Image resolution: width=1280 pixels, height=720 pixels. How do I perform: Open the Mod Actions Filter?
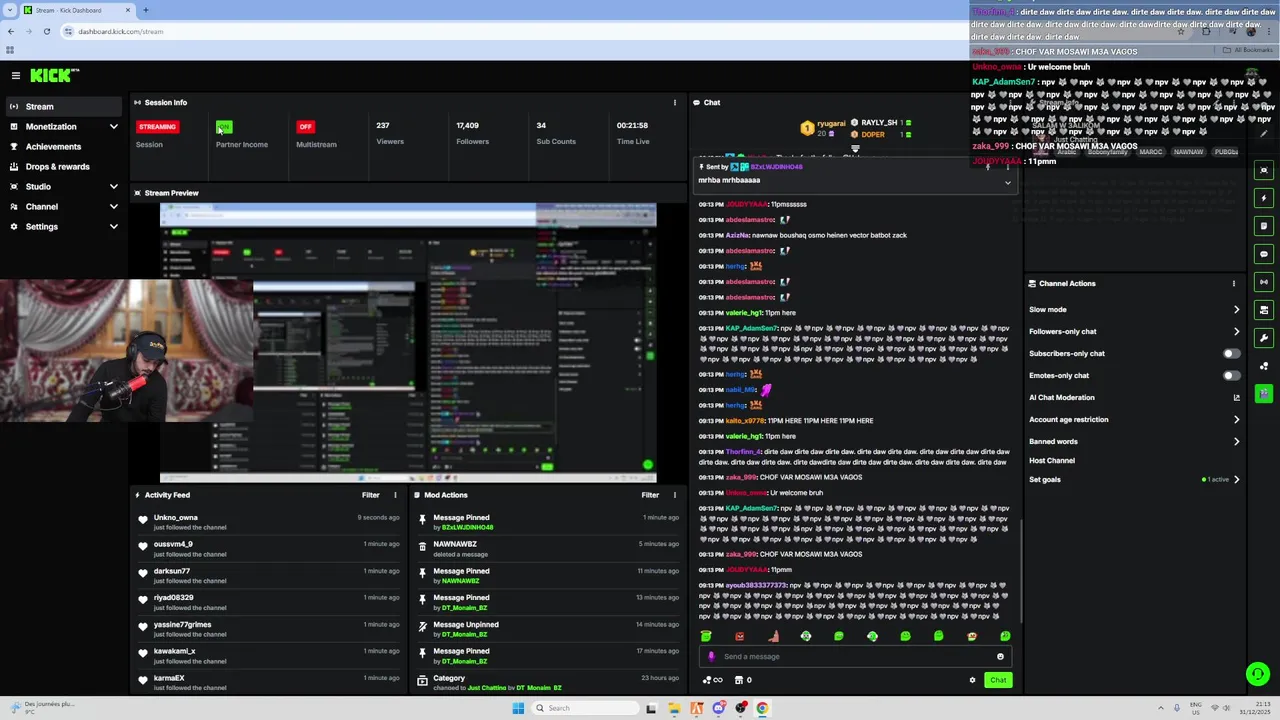coord(650,495)
